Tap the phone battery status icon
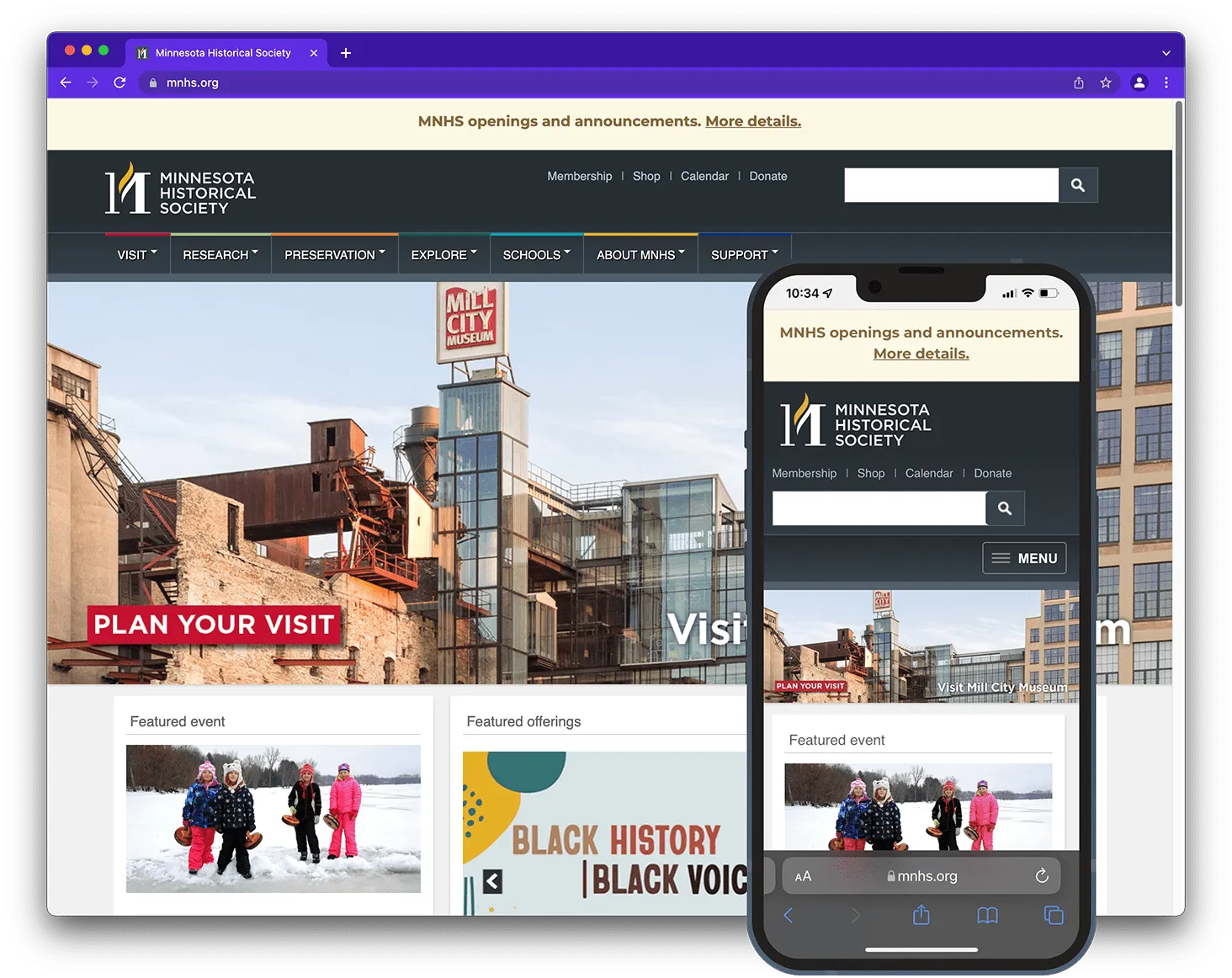 (1049, 293)
